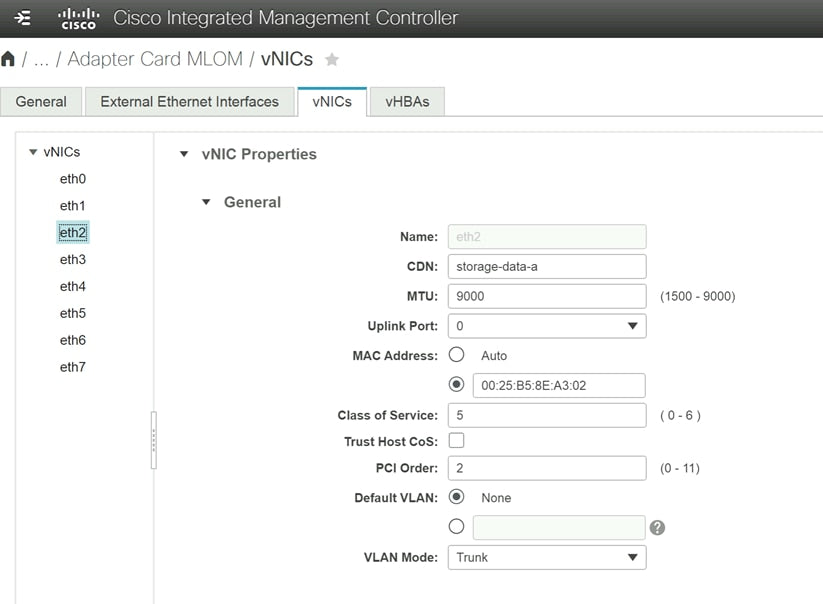Collapse the vNIC Properties section
This screenshot has height=604, width=823.
click(183, 155)
